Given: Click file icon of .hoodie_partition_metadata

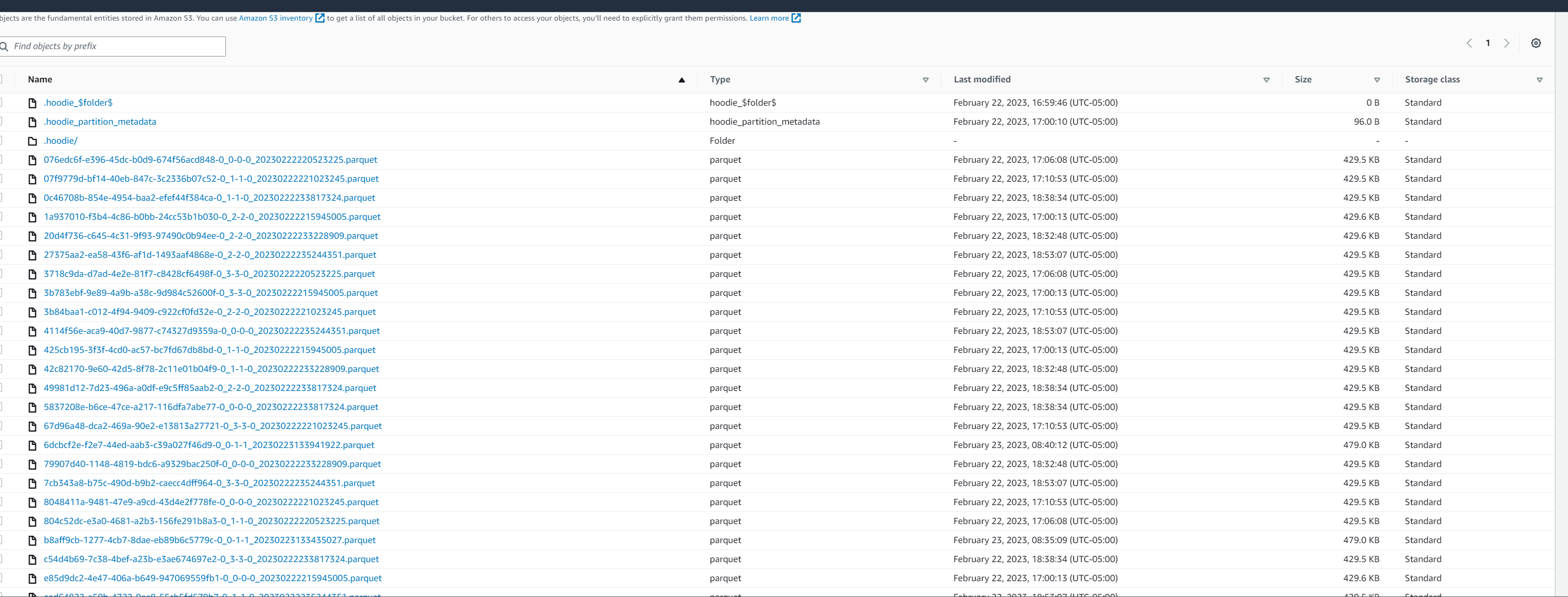Looking at the screenshot, I should coord(33,123).
